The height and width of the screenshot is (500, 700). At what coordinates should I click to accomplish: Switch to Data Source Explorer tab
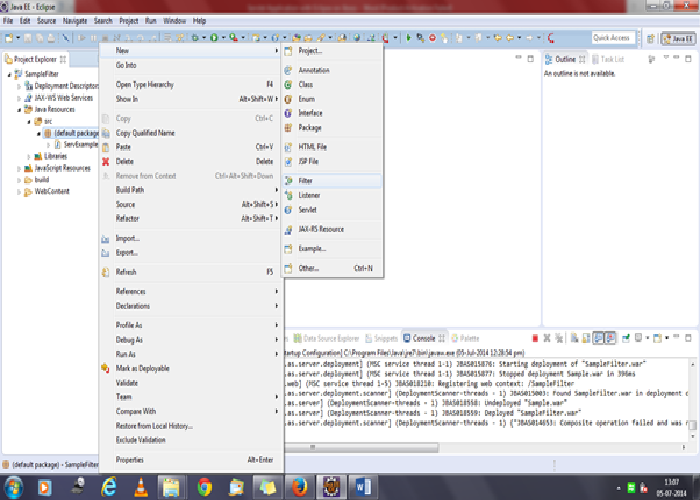(x=326, y=338)
